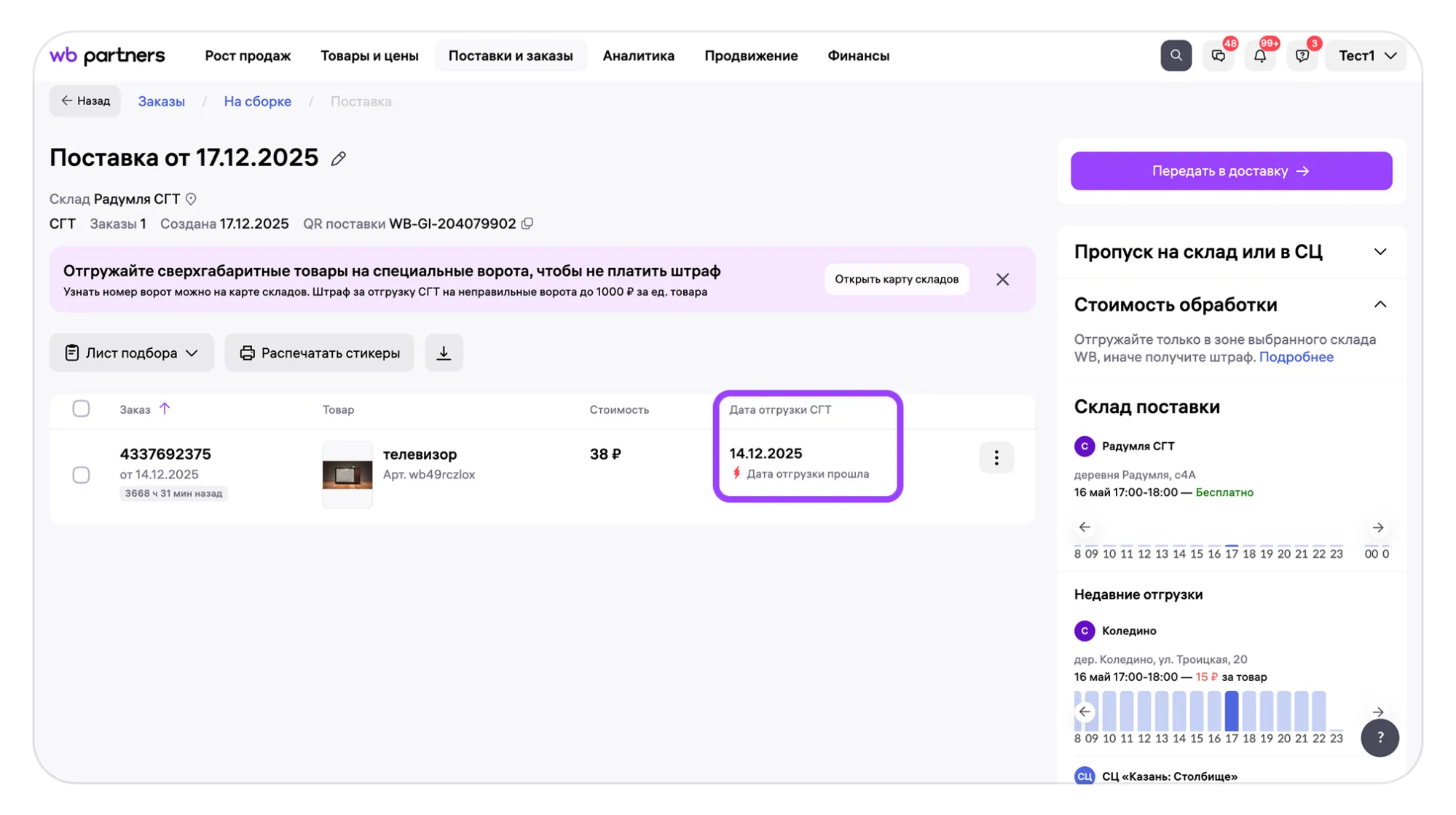
Task: Open support question icon with badge 3
Action: tap(1302, 56)
